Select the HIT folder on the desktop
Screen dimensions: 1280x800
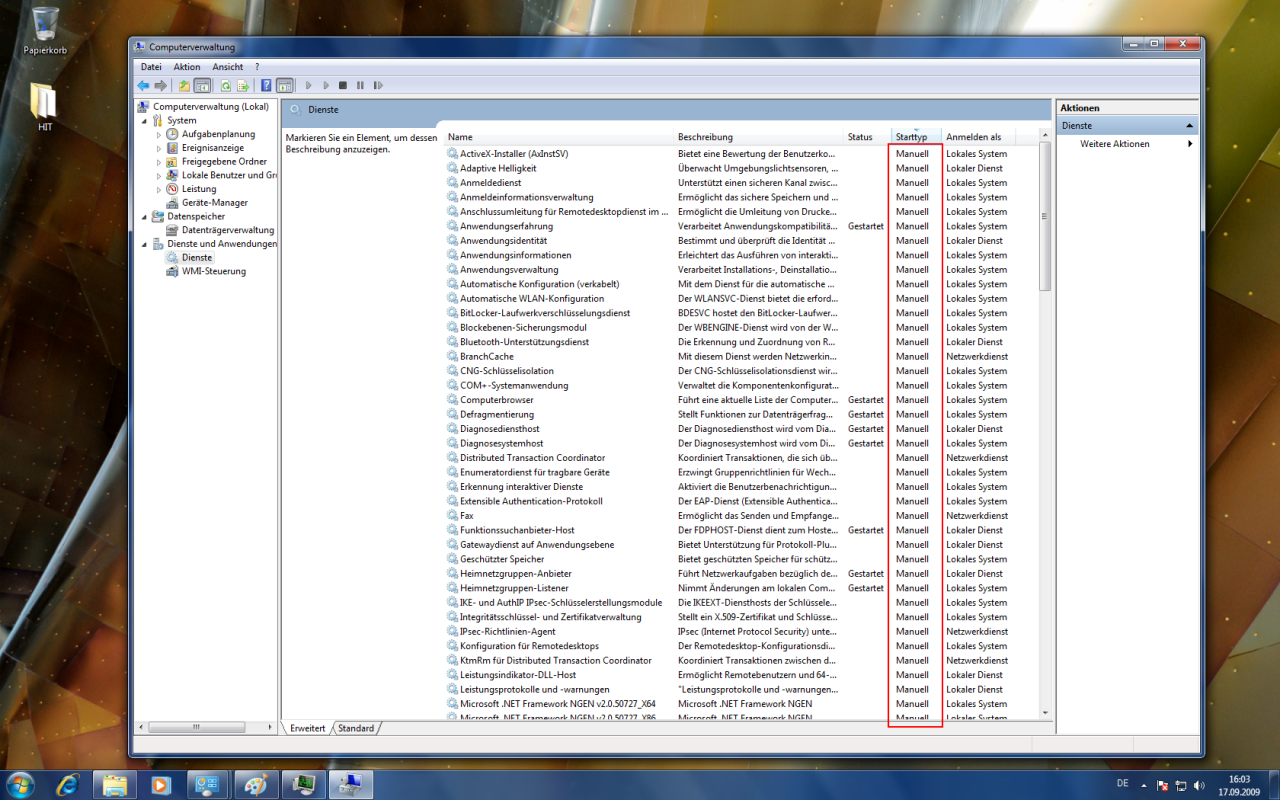(x=45, y=106)
